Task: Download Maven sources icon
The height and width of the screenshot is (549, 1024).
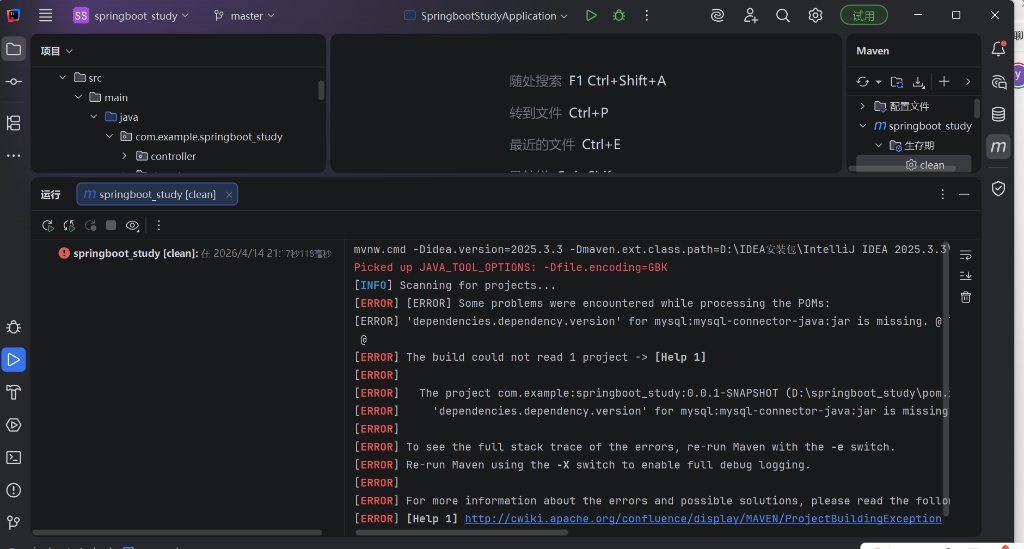Action: coord(919,82)
